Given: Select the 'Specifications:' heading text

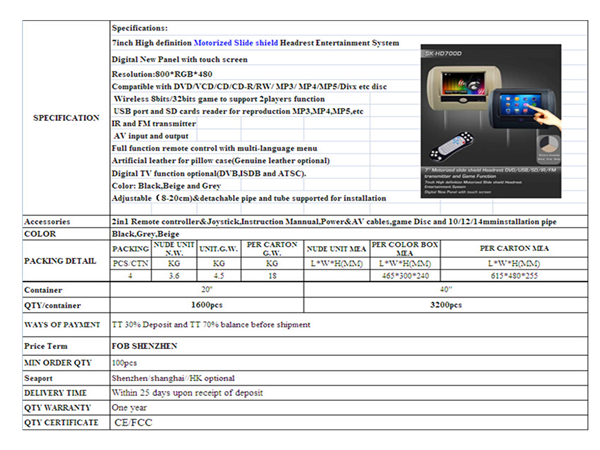Looking at the screenshot, I should click(140, 28).
